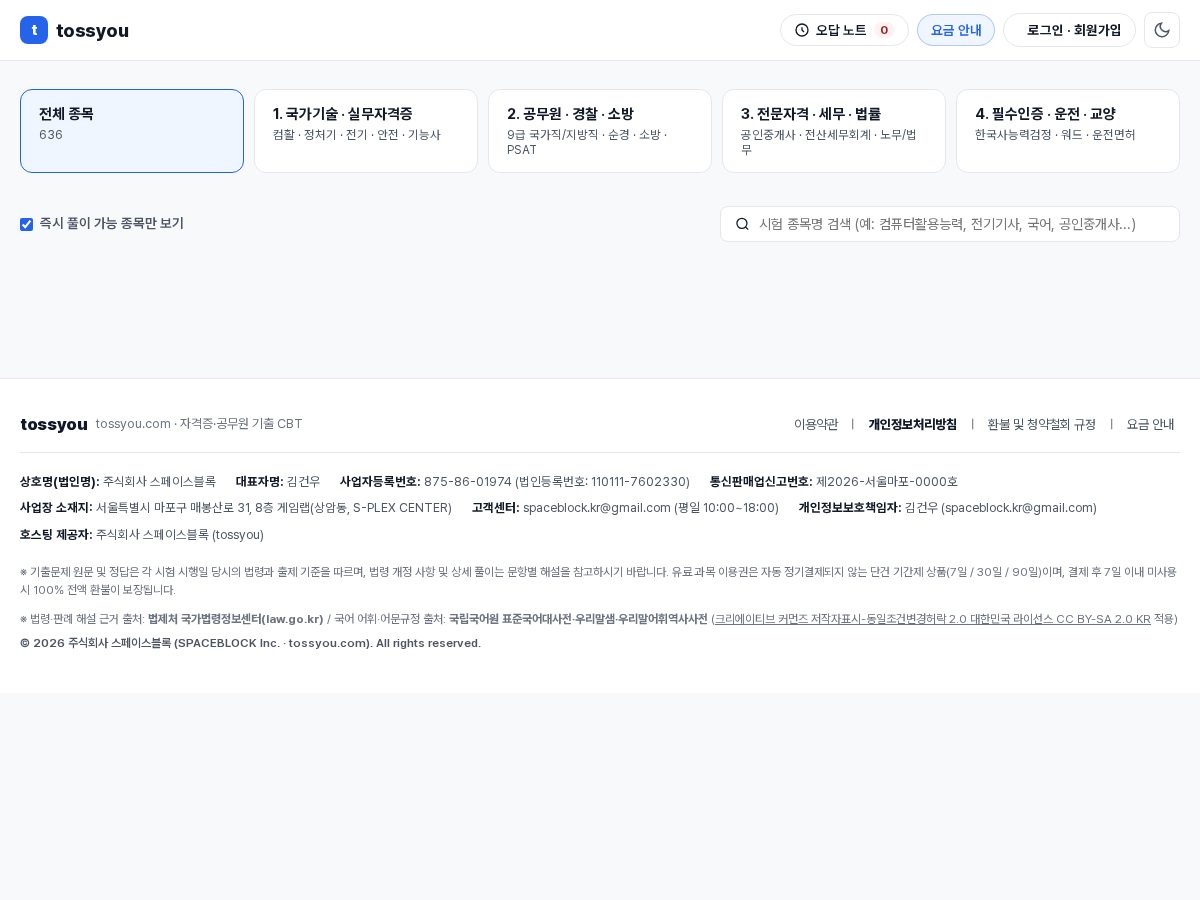Click the clock icon in 오답 노트

tap(802, 30)
